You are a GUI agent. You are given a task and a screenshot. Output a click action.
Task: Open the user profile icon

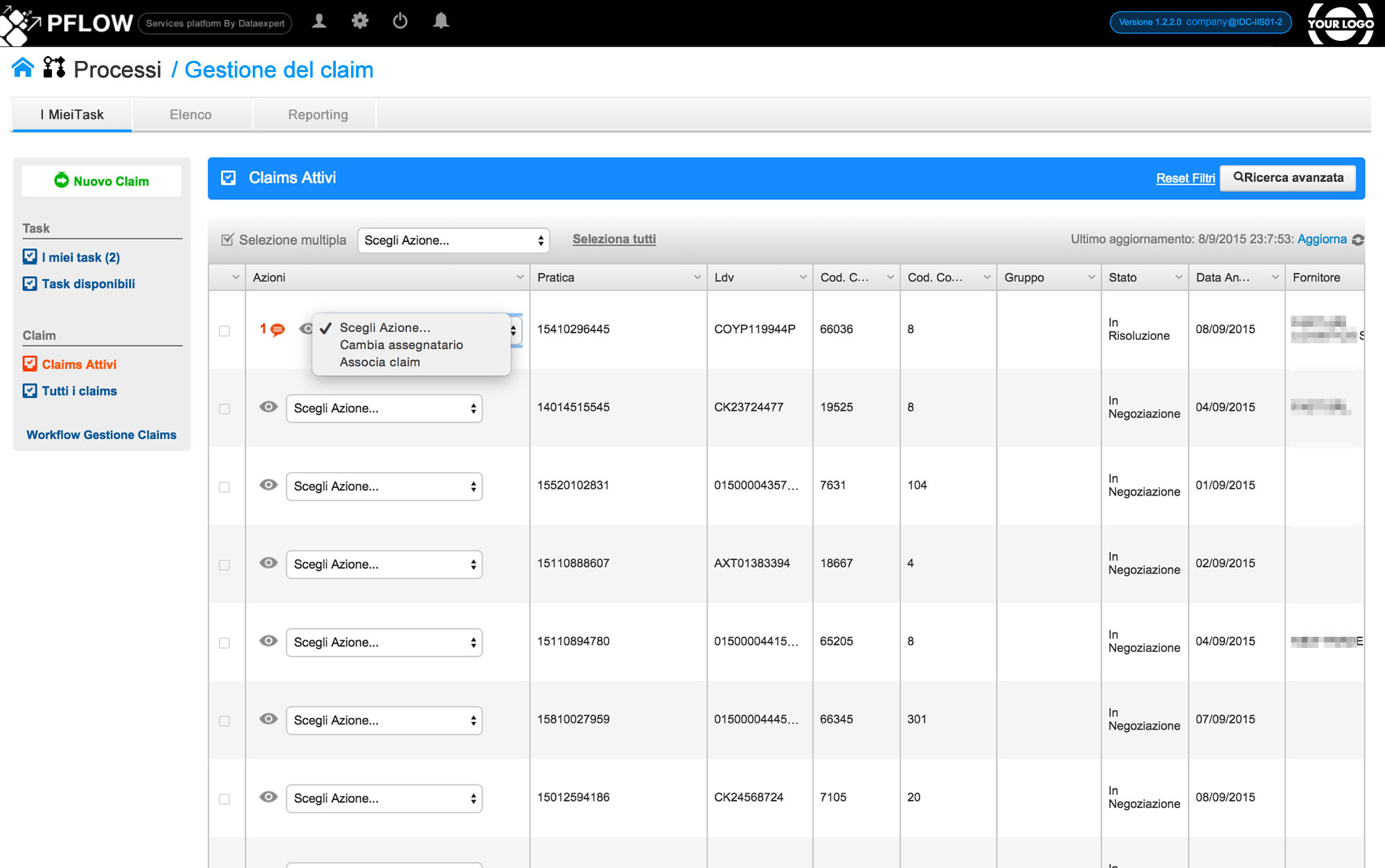pyautogui.click(x=319, y=21)
